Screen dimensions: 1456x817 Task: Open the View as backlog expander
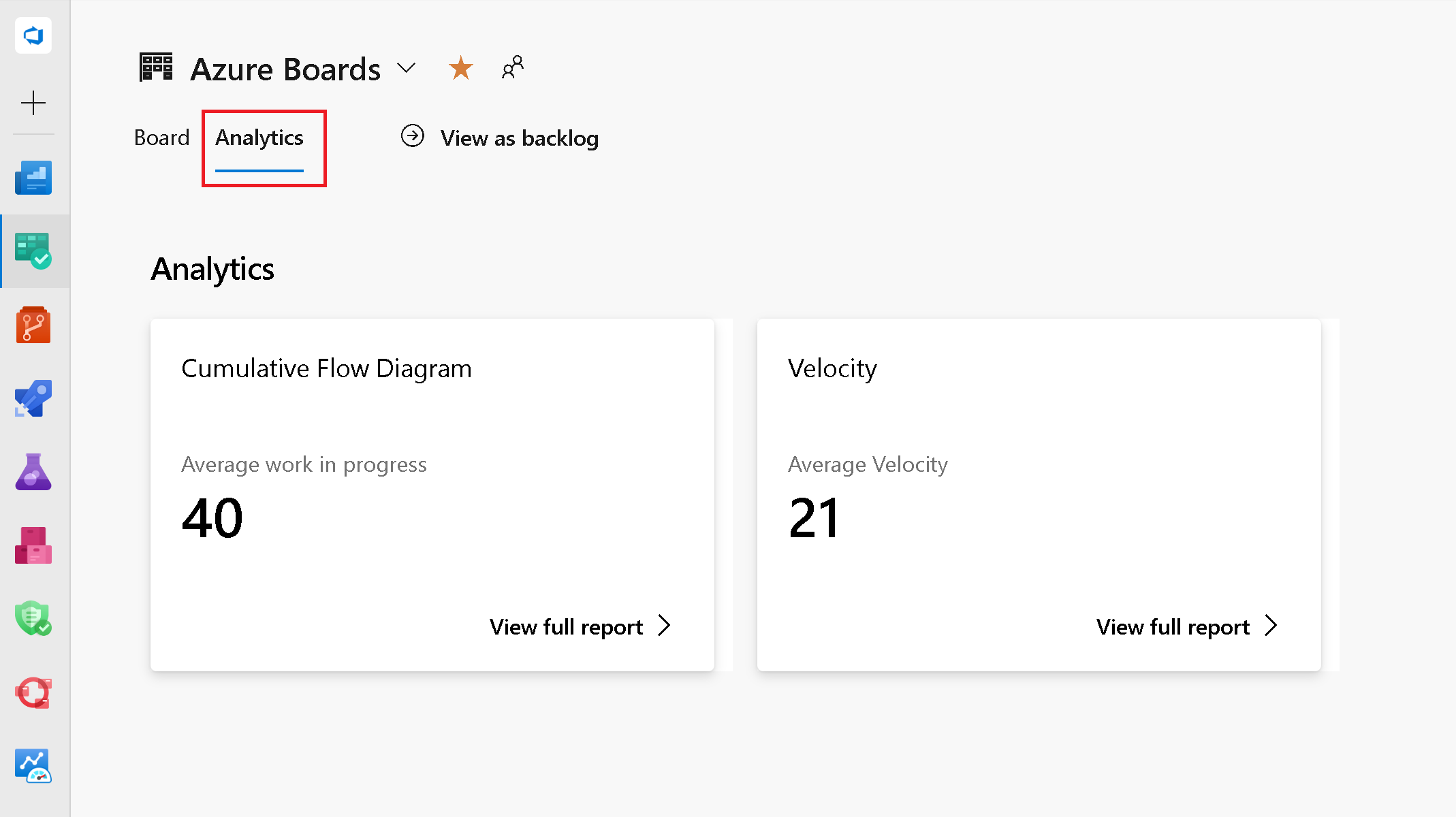500,137
